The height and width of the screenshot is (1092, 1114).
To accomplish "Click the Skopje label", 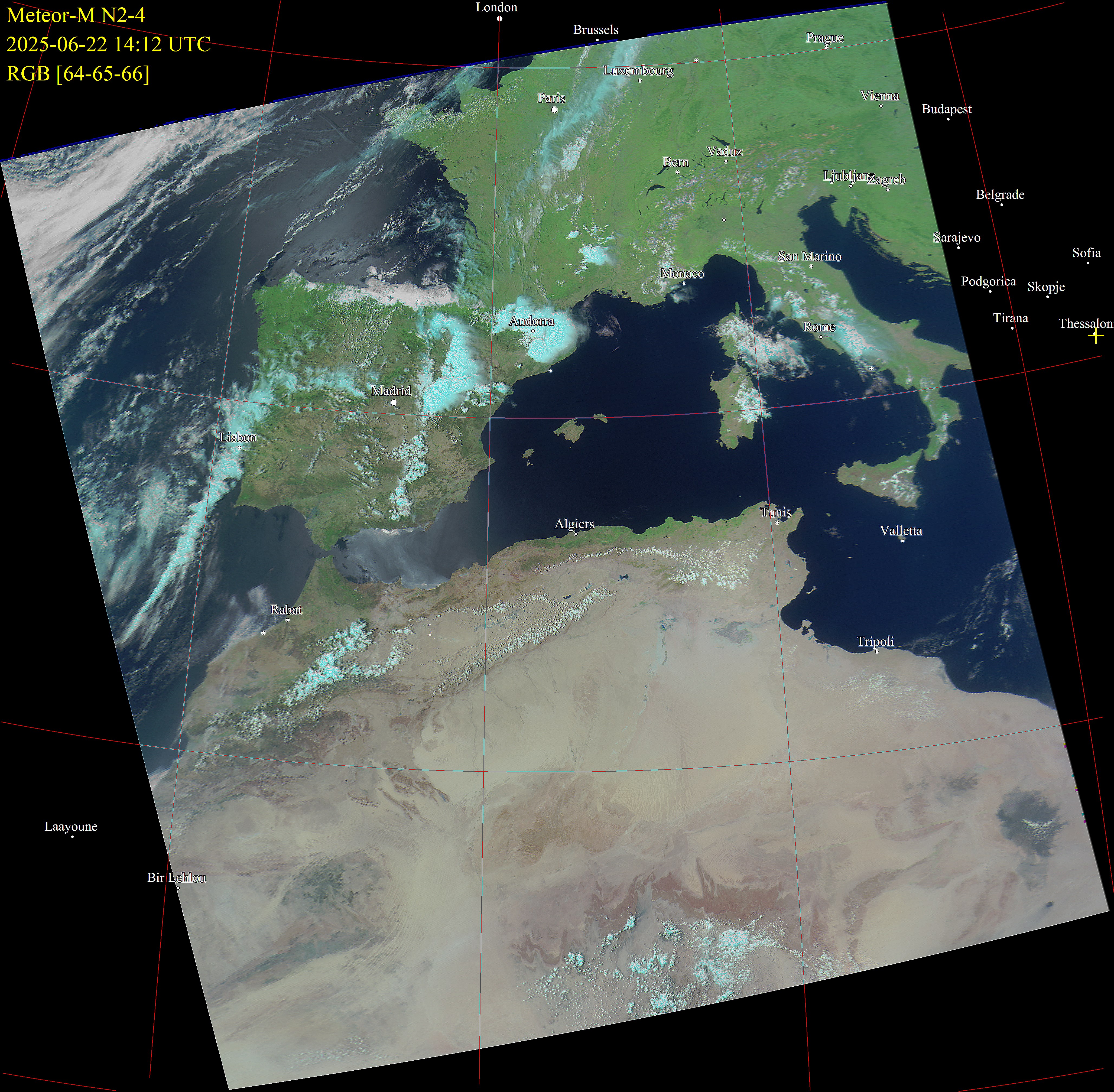I will pos(1046,287).
